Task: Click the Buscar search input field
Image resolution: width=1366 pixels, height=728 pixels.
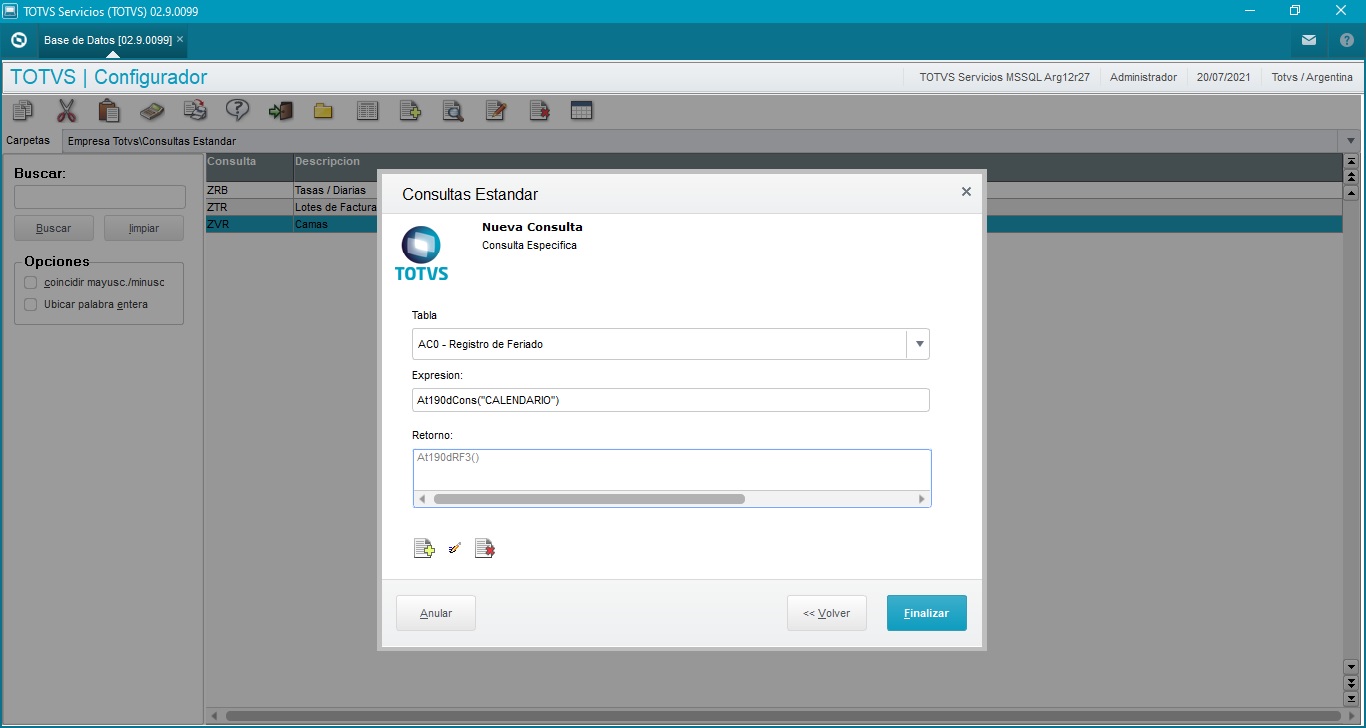Action: click(100, 197)
